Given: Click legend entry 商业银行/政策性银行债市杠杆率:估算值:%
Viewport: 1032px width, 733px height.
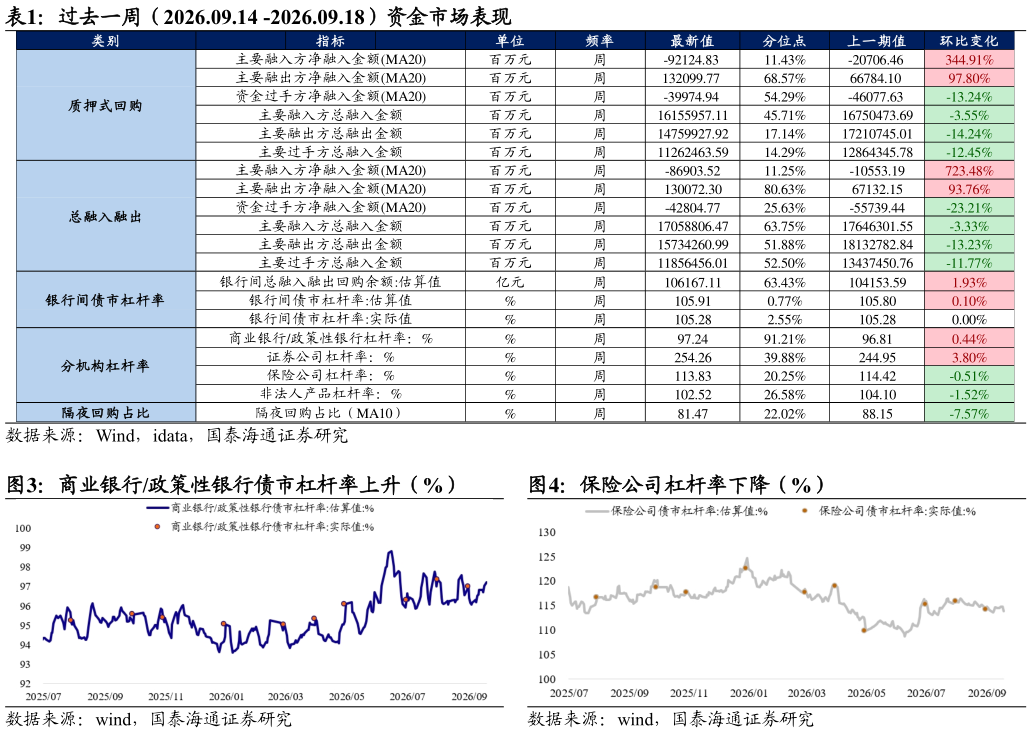Looking at the screenshot, I should [261, 508].
